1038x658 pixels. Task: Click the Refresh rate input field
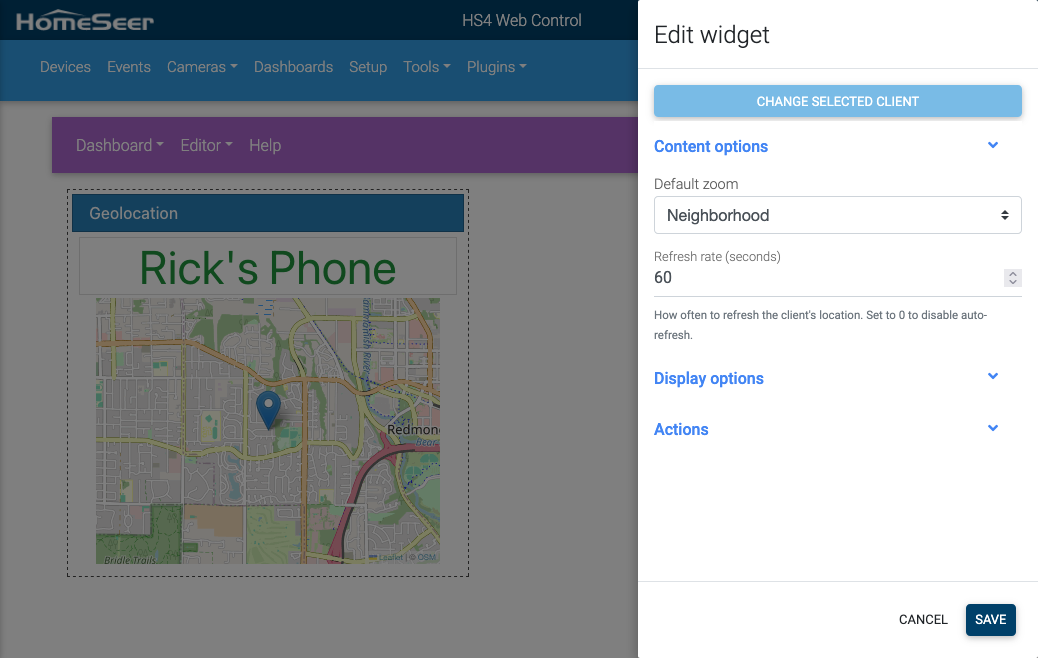827,278
